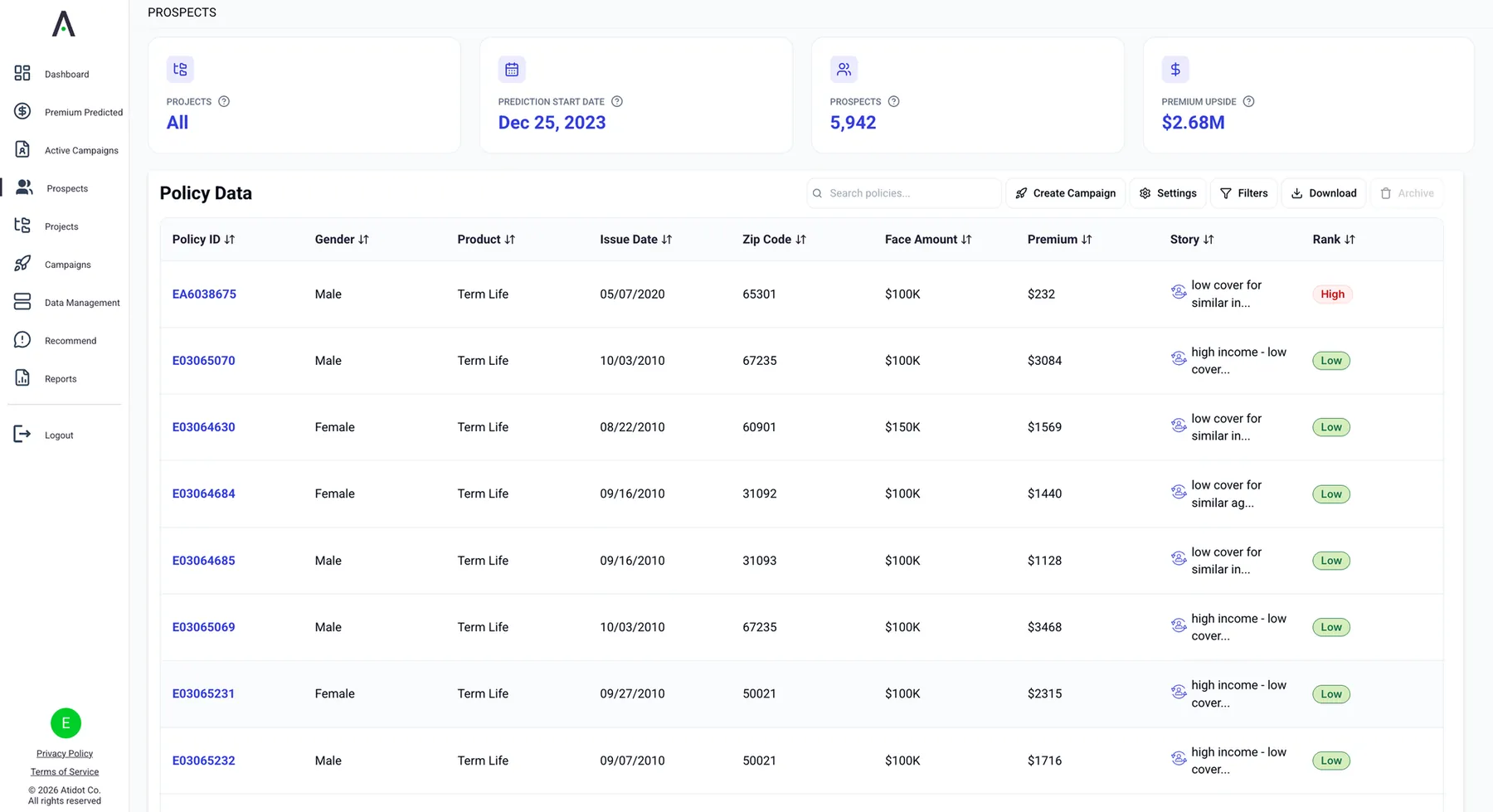Click help icon beside PREMIUM UPSIDE
This screenshot has width=1493, height=812.
1248,101
